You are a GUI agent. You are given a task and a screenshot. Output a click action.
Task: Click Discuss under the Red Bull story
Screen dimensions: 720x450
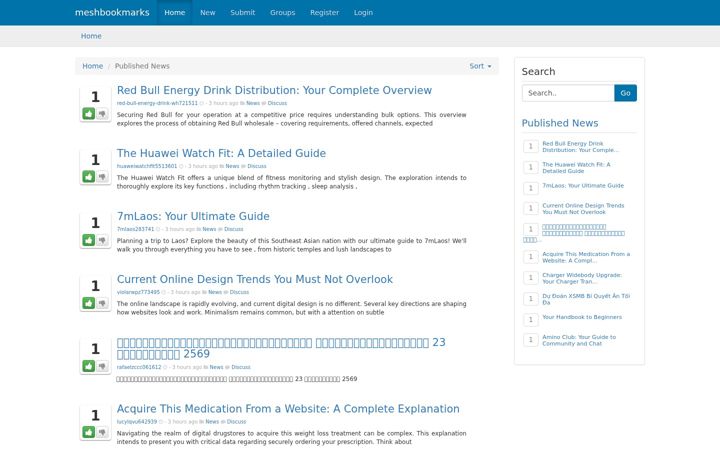pyautogui.click(x=277, y=103)
